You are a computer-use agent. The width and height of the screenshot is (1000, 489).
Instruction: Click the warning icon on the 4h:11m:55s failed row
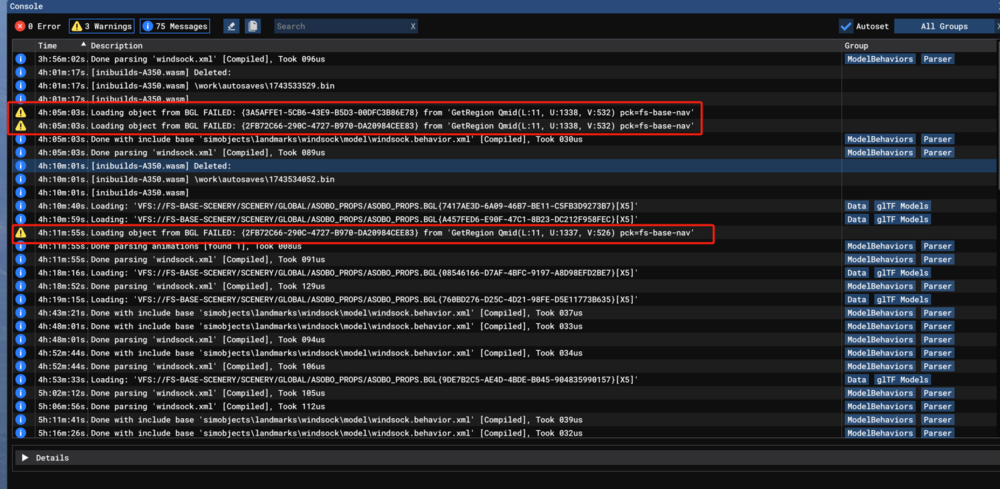[20, 232]
